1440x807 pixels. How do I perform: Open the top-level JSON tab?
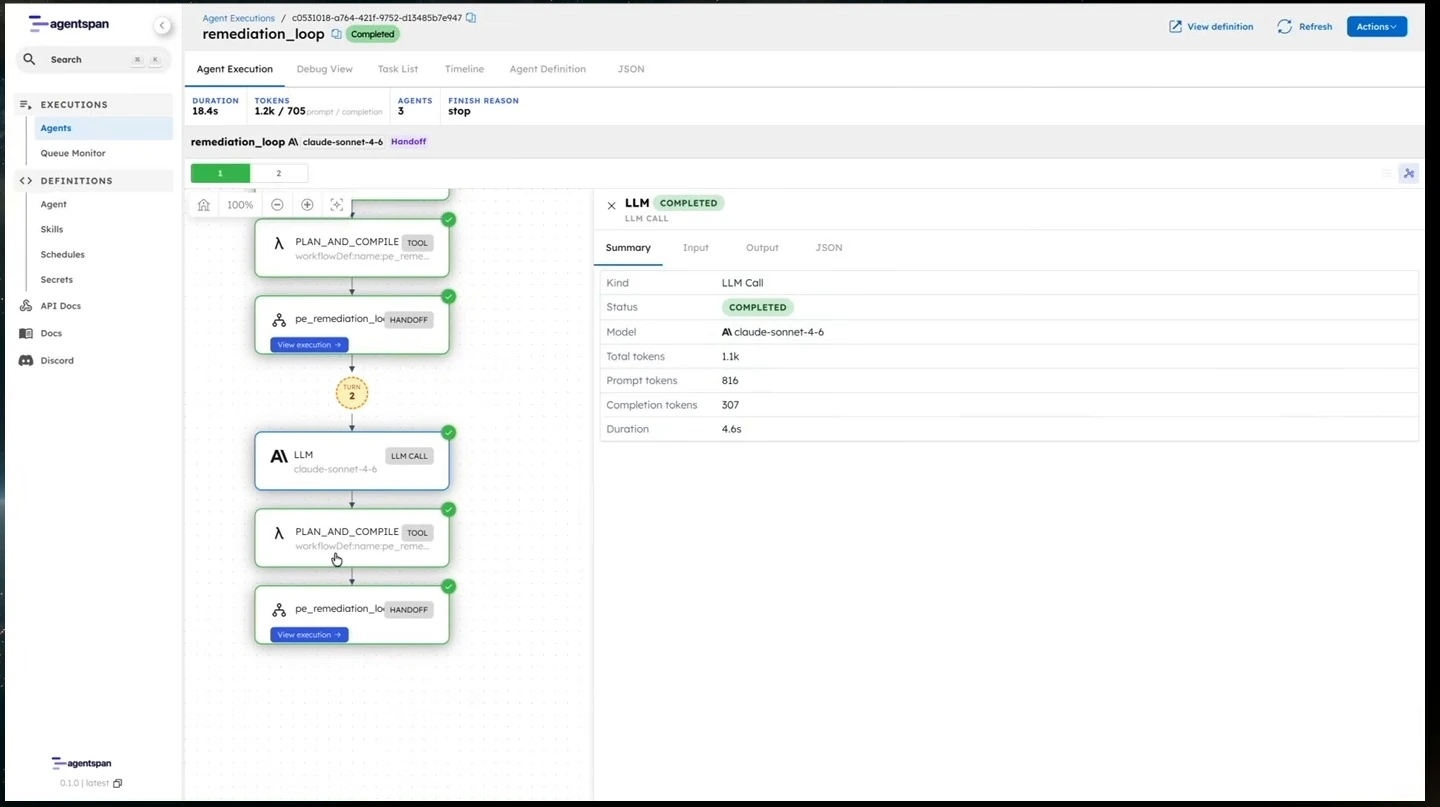coord(631,69)
